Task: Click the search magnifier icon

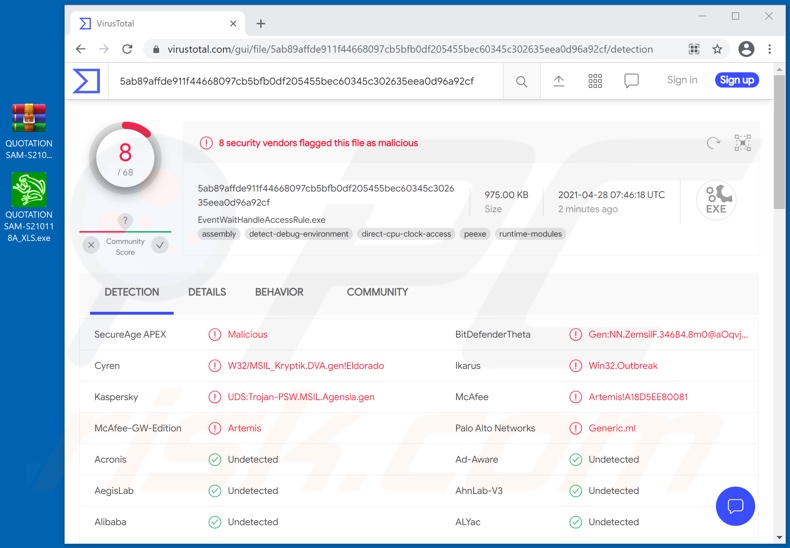Action: click(521, 82)
